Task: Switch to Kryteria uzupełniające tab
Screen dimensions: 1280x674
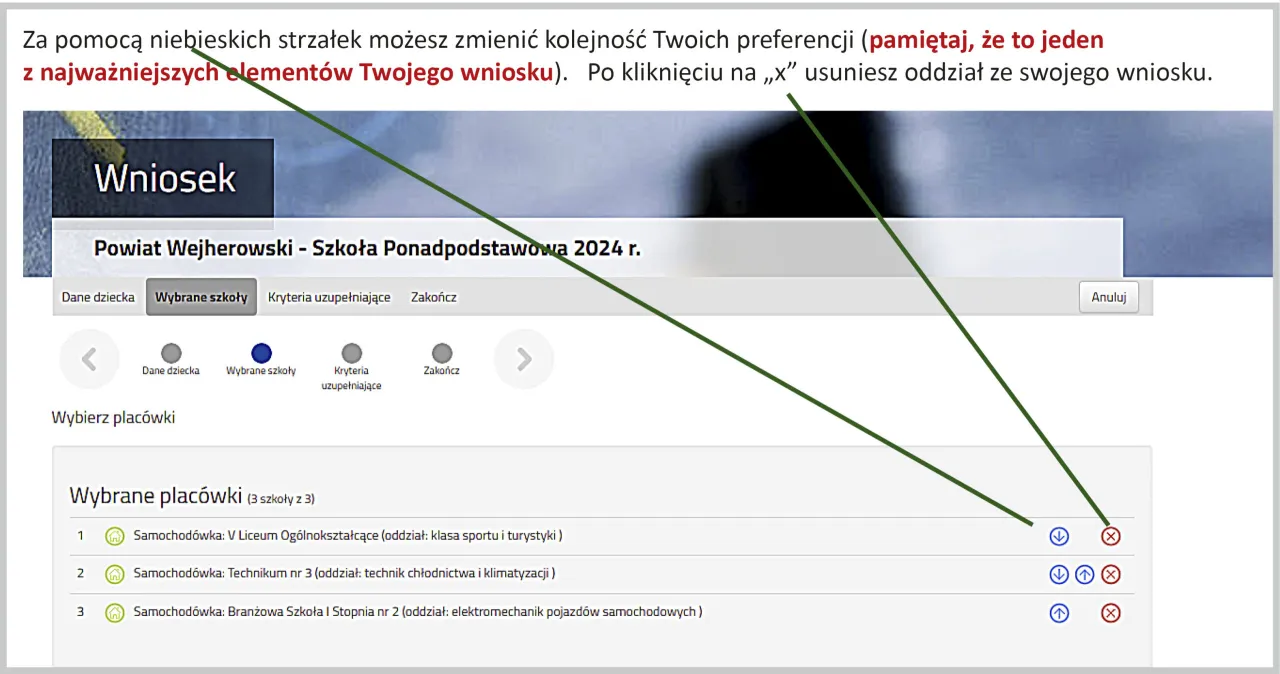Action: pos(329,297)
